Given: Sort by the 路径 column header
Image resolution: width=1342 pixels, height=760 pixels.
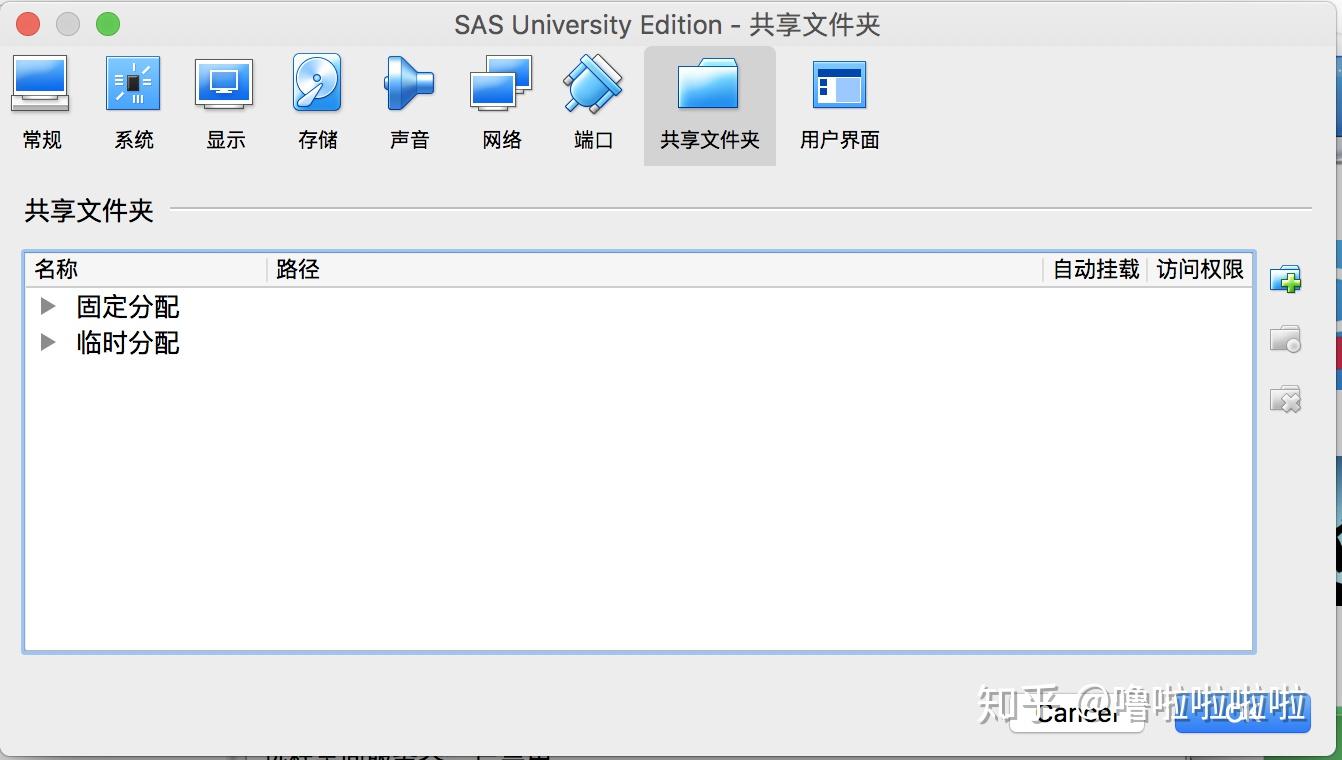Looking at the screenshot, I should [x=297, y=269].
